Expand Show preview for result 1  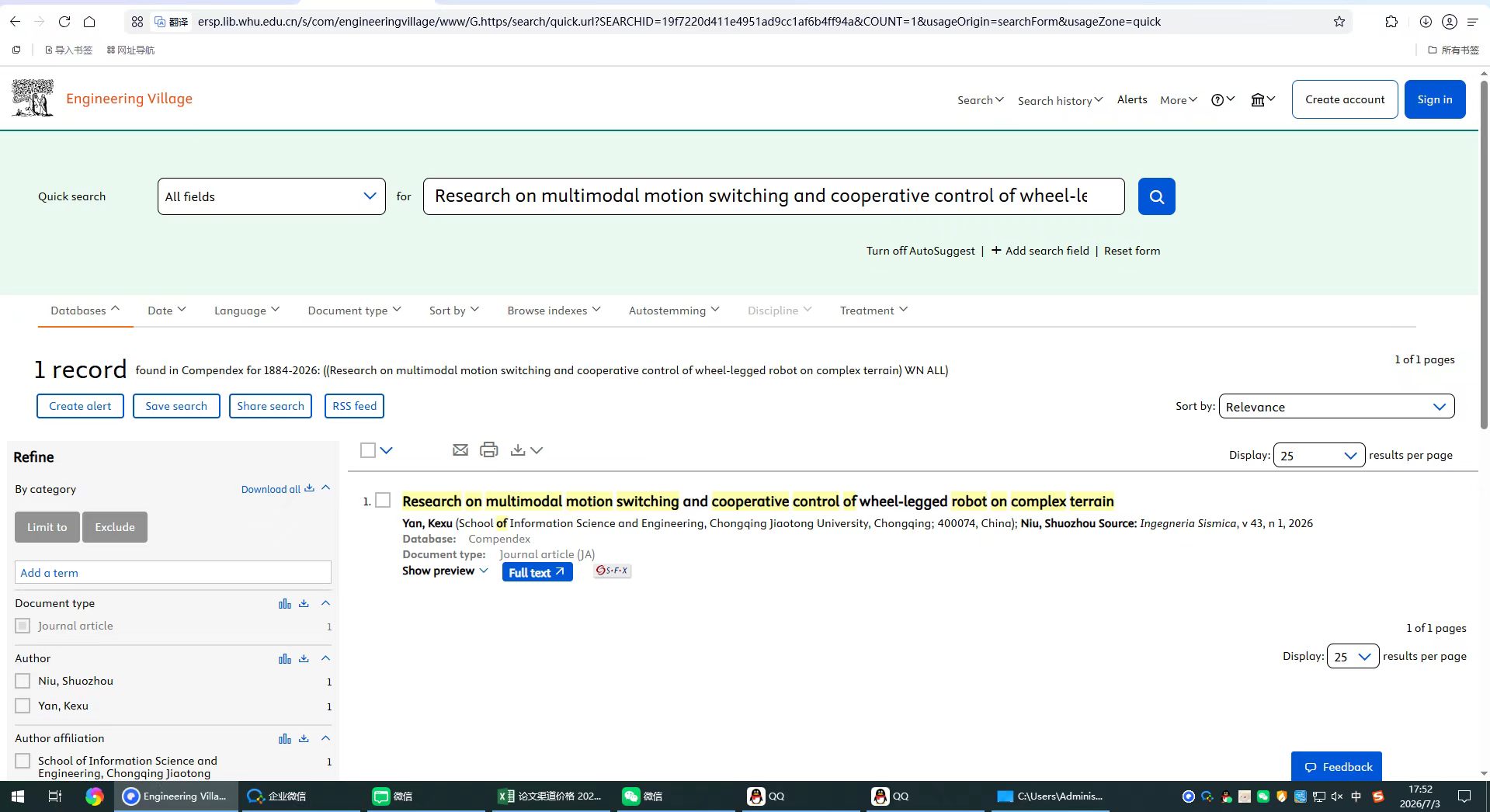coord(445,571)
